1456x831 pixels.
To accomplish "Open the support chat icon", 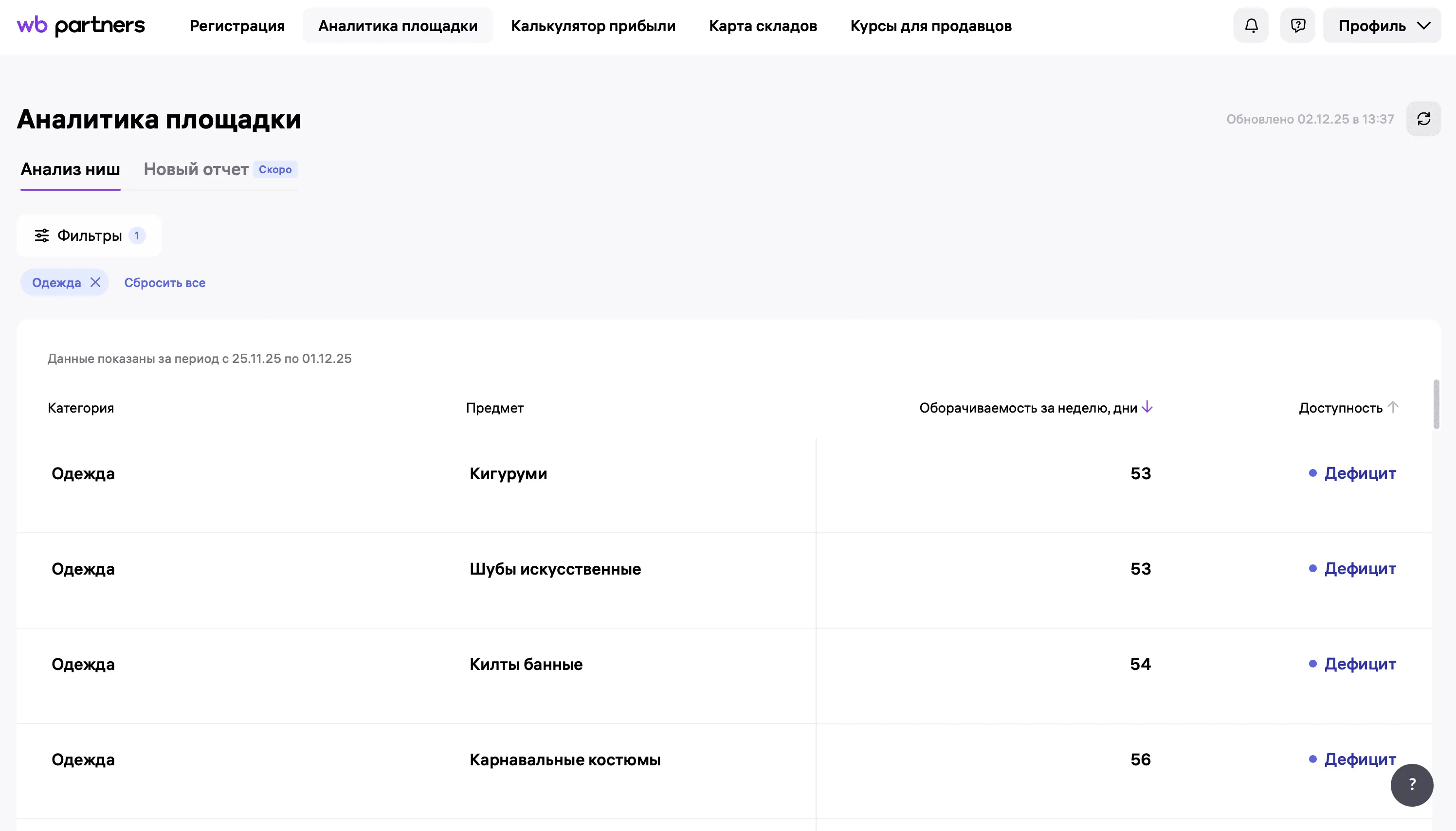I will 1297,25.
